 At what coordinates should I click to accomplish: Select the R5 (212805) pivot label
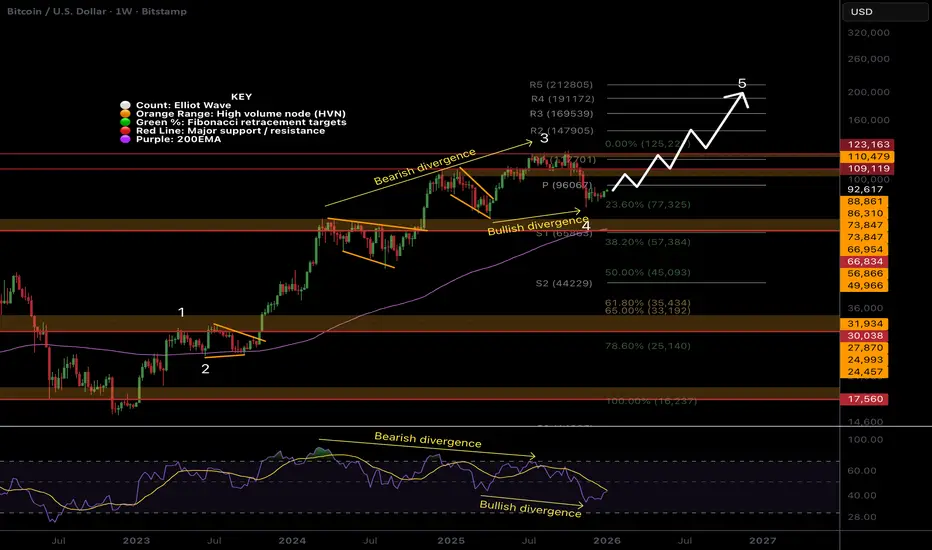click(561, 84)
